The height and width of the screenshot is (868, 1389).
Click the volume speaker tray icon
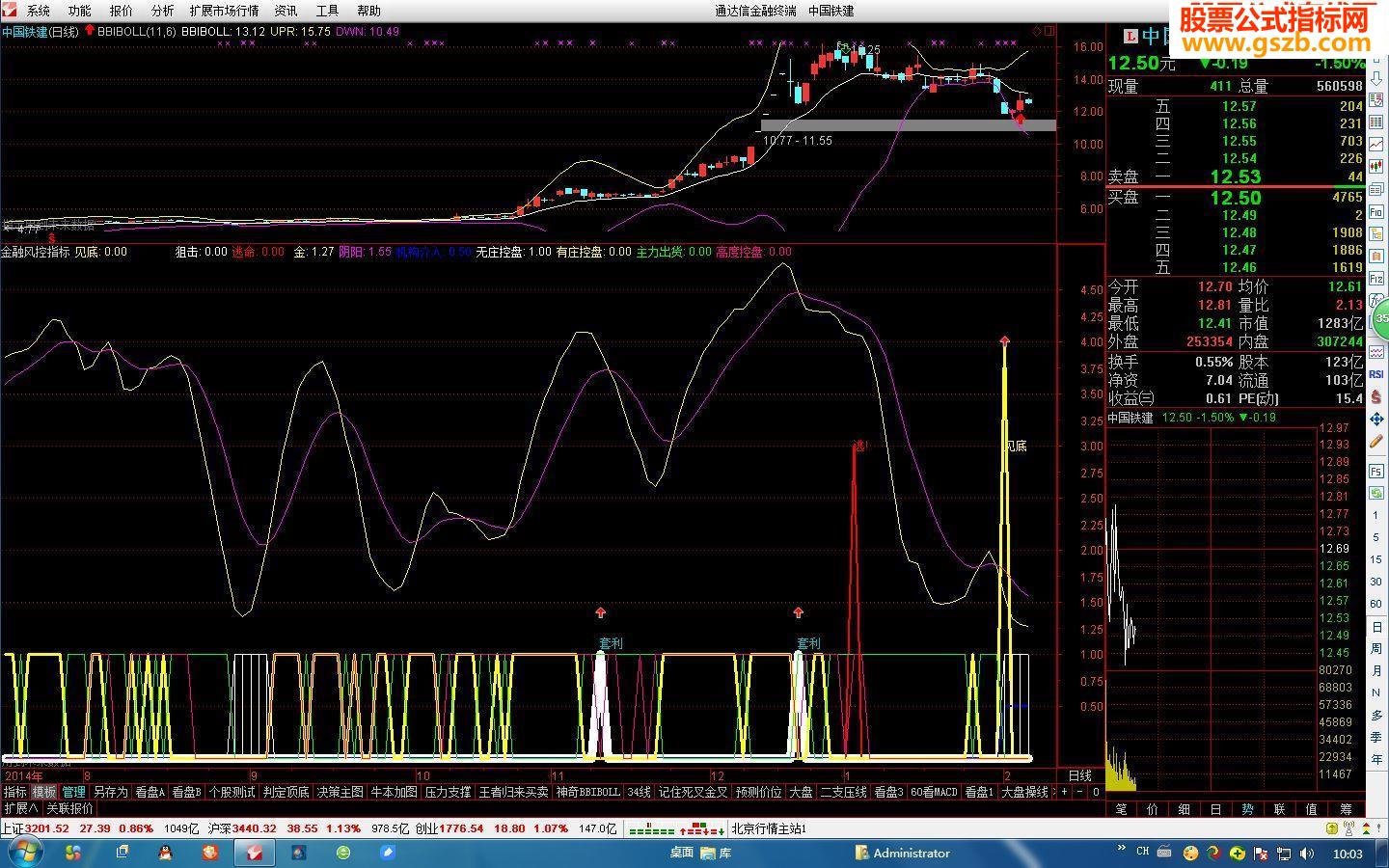coord(1308,854)
